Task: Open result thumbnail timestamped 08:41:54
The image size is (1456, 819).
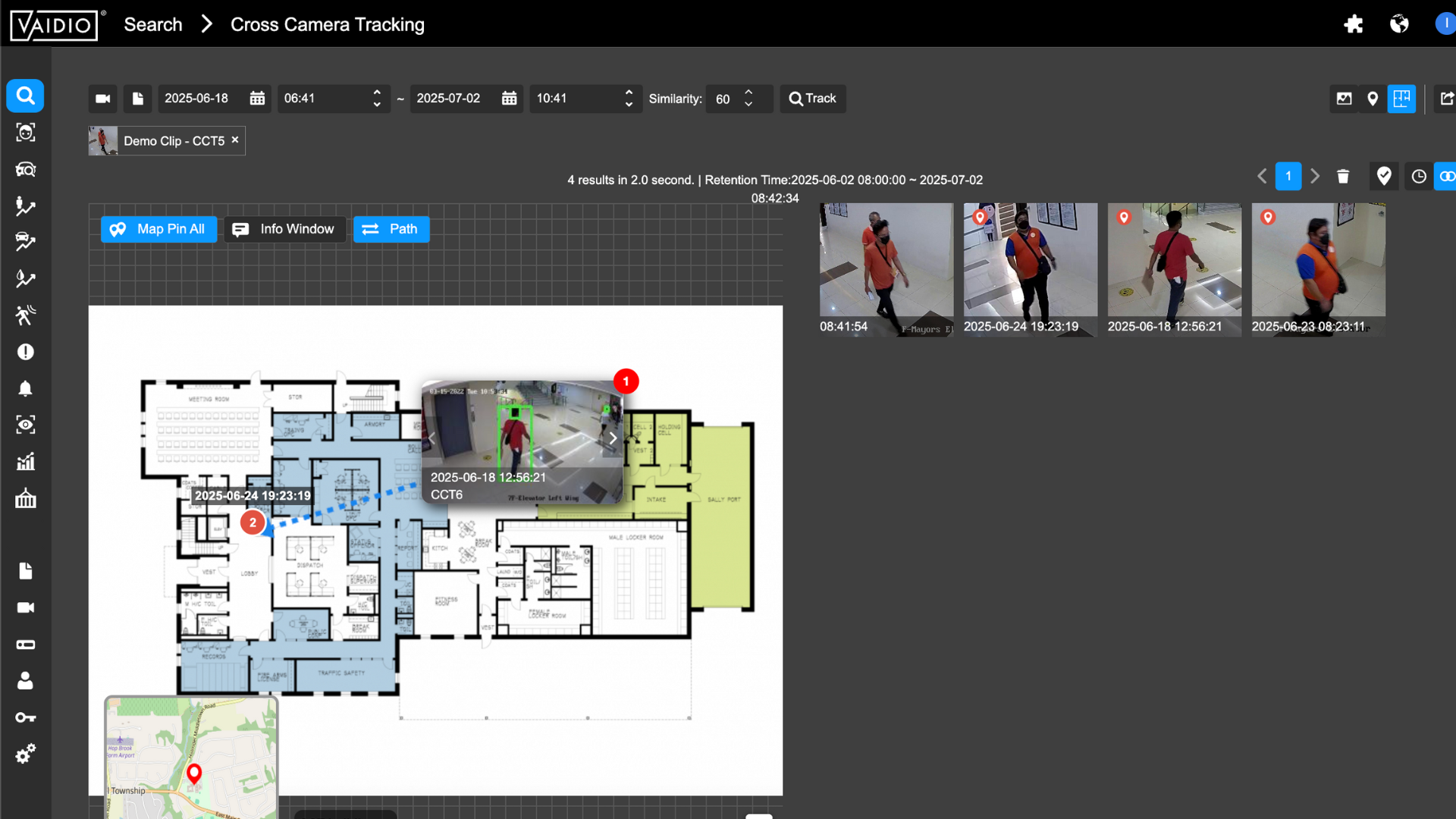Action: 886,269
